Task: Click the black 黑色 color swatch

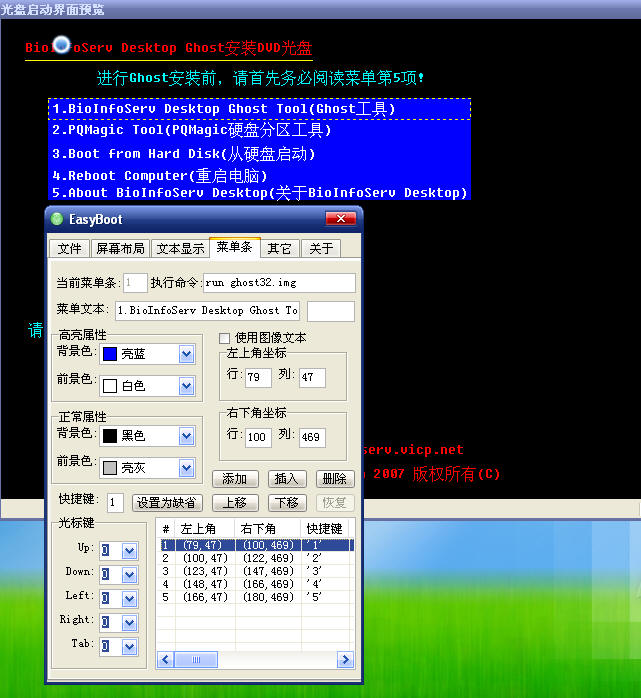Action: pos(110,436)
